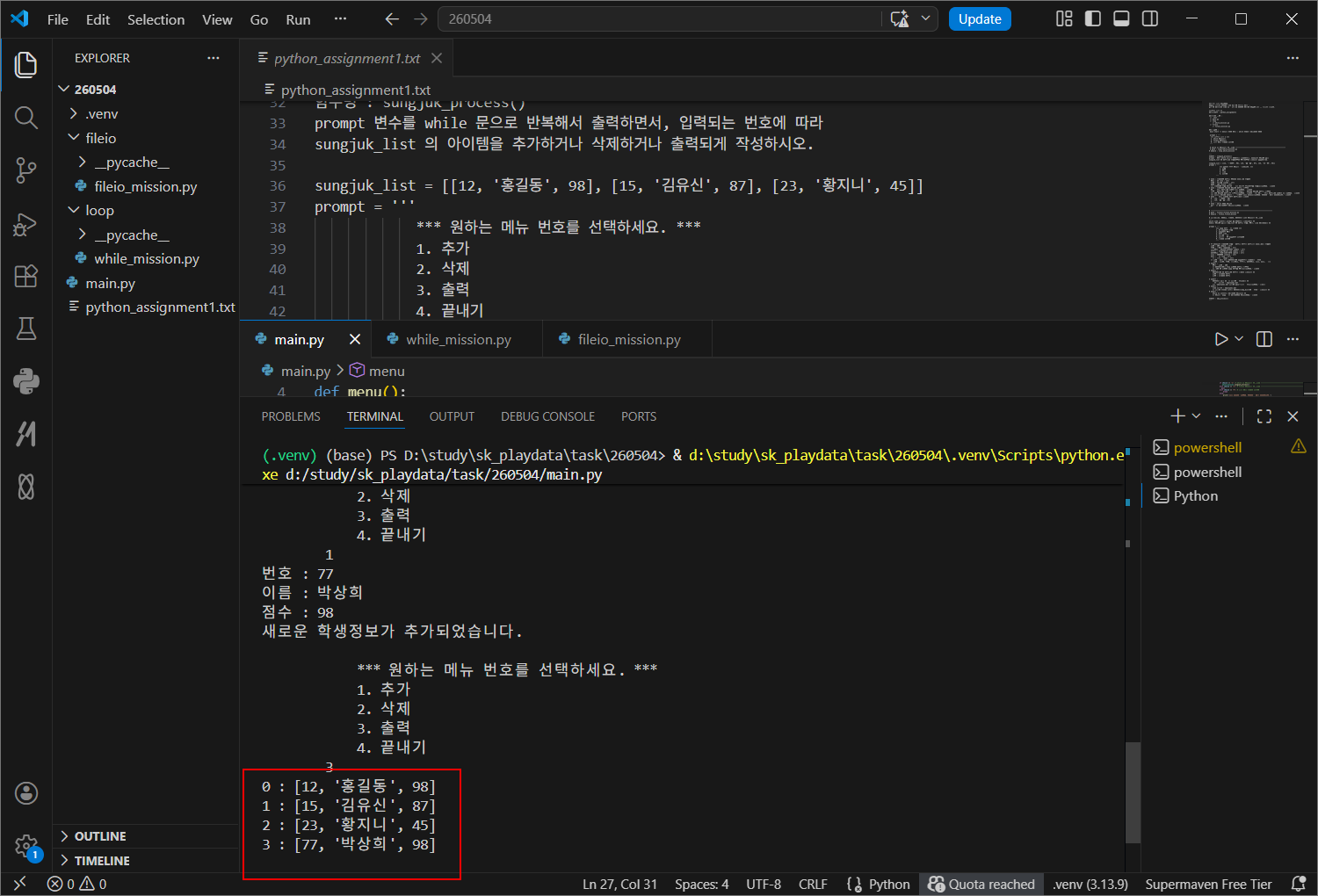
Task: Click the 260504 command center search box
Action: click(662, 19)
